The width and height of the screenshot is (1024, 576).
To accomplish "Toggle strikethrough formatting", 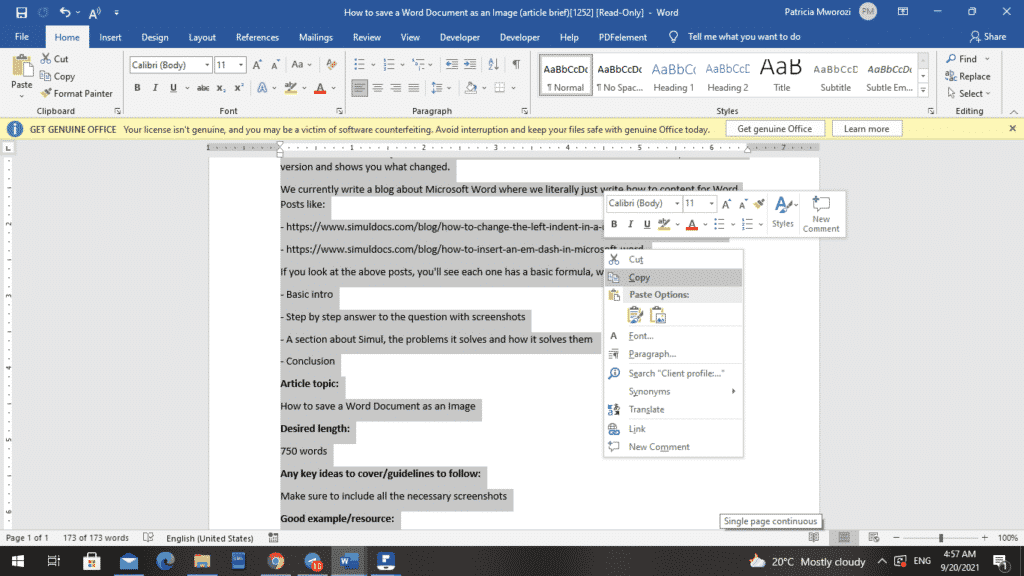I will [x=203, y=88].
